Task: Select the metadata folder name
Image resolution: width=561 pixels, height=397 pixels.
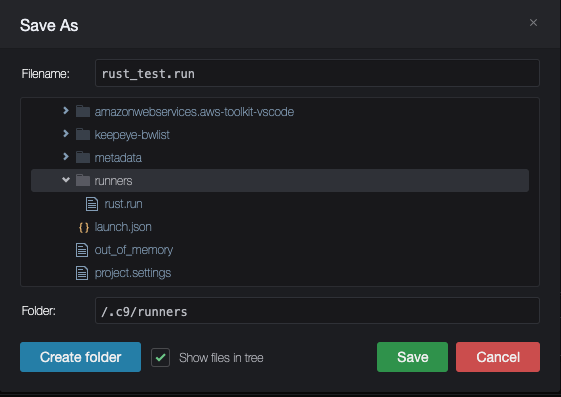Action: point(118,158)
